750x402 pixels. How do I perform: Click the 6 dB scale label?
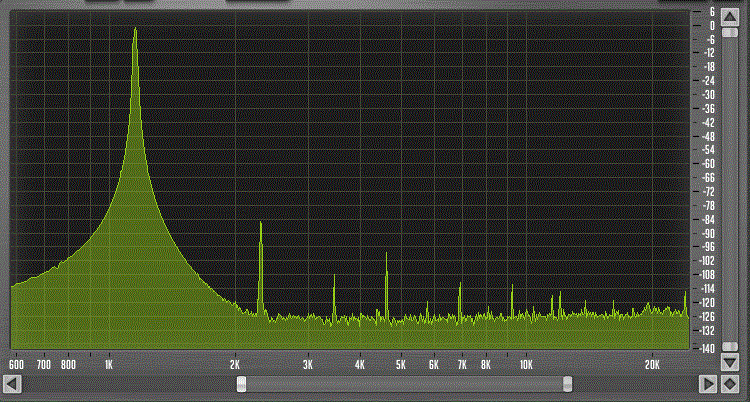[712, 11]
